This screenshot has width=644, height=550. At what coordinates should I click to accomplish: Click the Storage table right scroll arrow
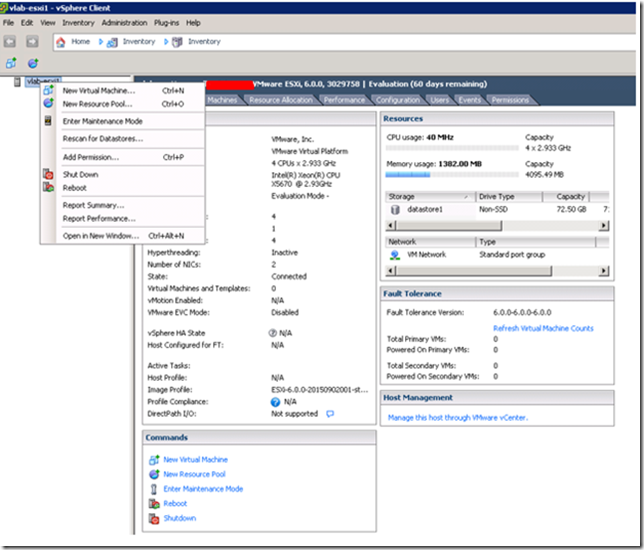tap(603, 226)
